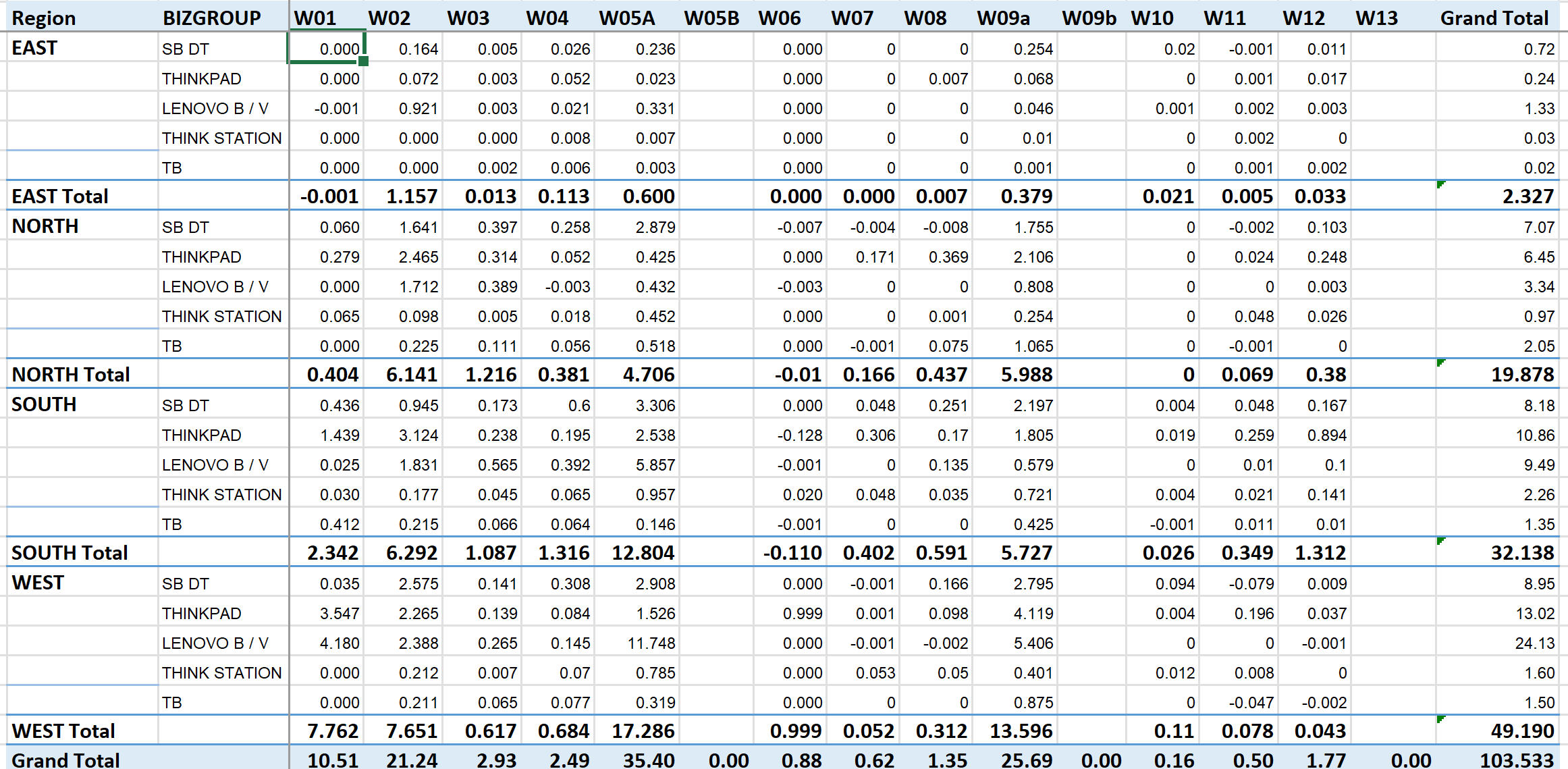Select the Grand Total column header

(1494, 18)
